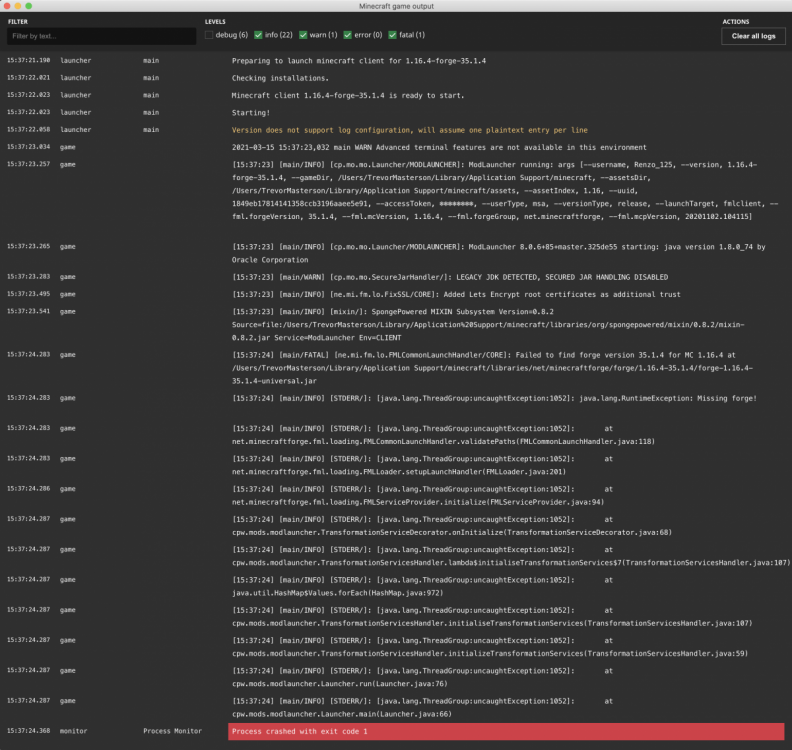
Task: Click the 'HashMap$Values.forEach' stack trace line
Action: [x=422, y=586]
